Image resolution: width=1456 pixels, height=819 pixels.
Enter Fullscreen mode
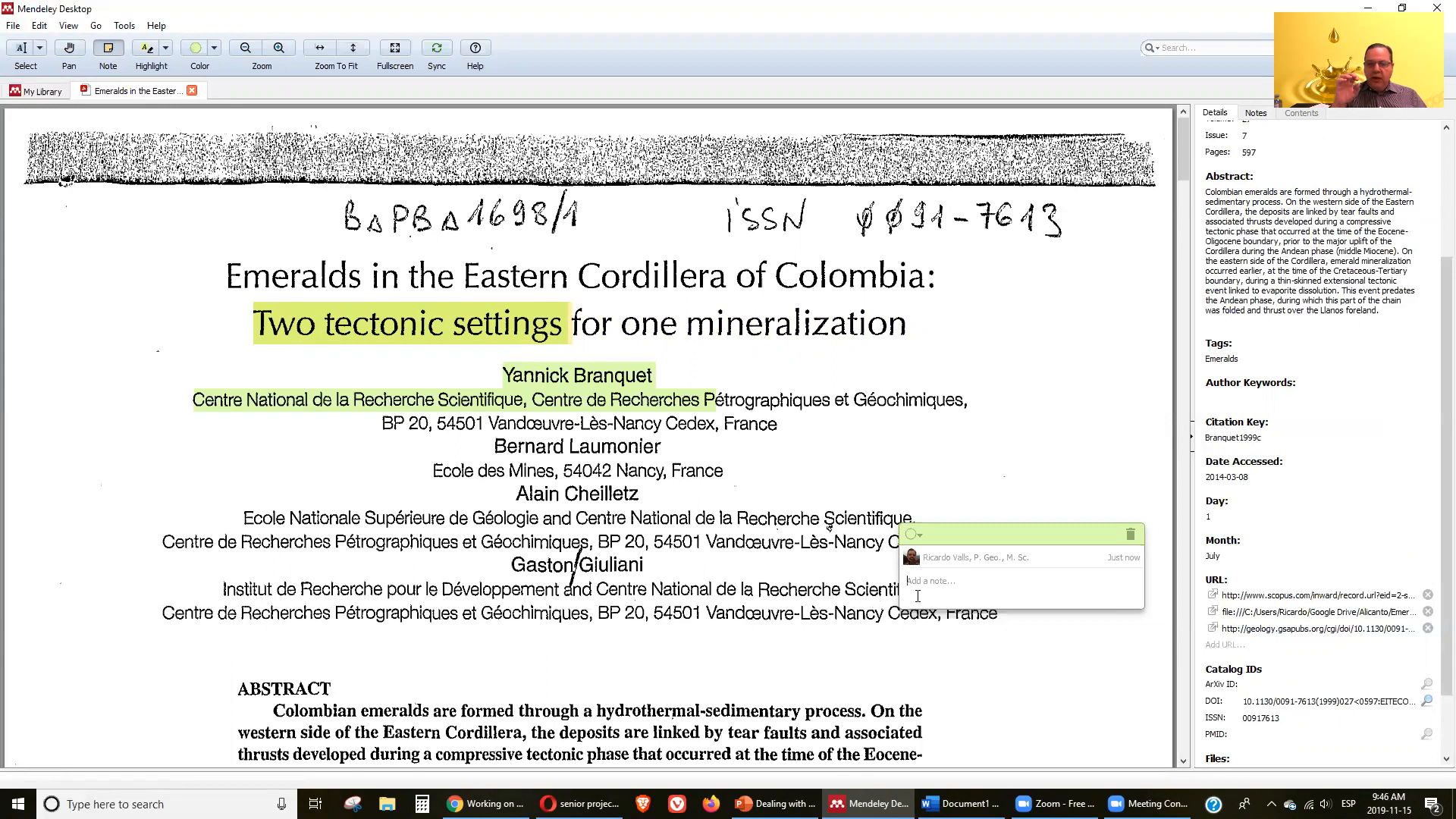click(395, 48)
